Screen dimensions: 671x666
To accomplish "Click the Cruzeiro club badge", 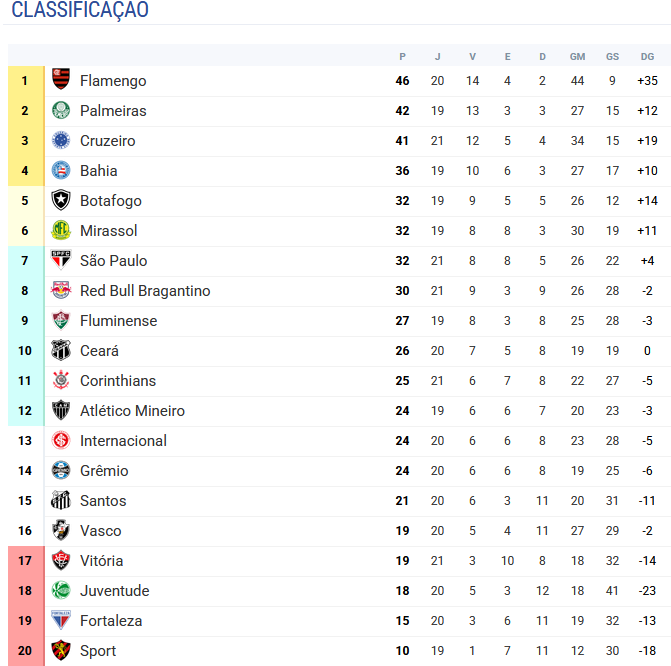I will [61, 140].
